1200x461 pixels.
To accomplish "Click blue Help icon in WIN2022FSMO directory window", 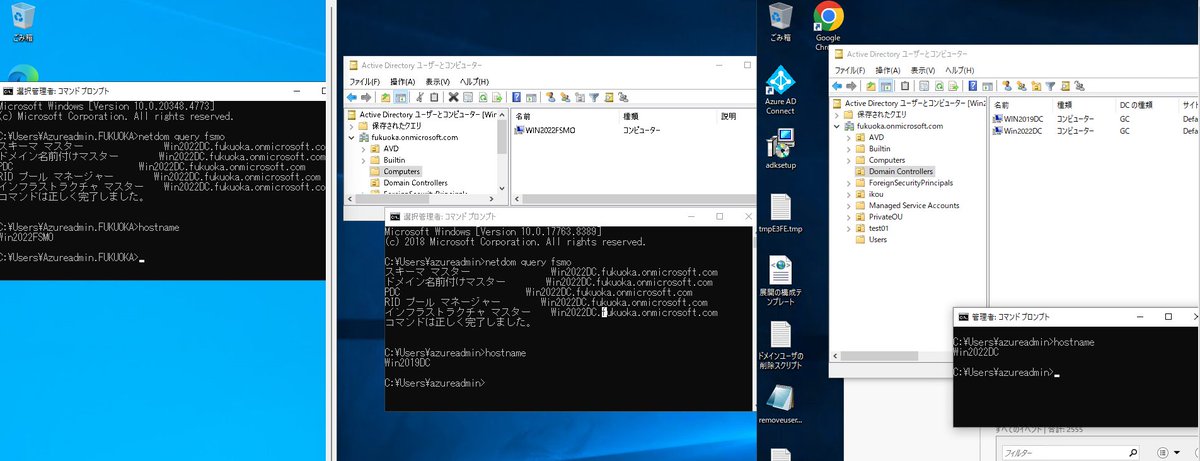I will (516, 97).
